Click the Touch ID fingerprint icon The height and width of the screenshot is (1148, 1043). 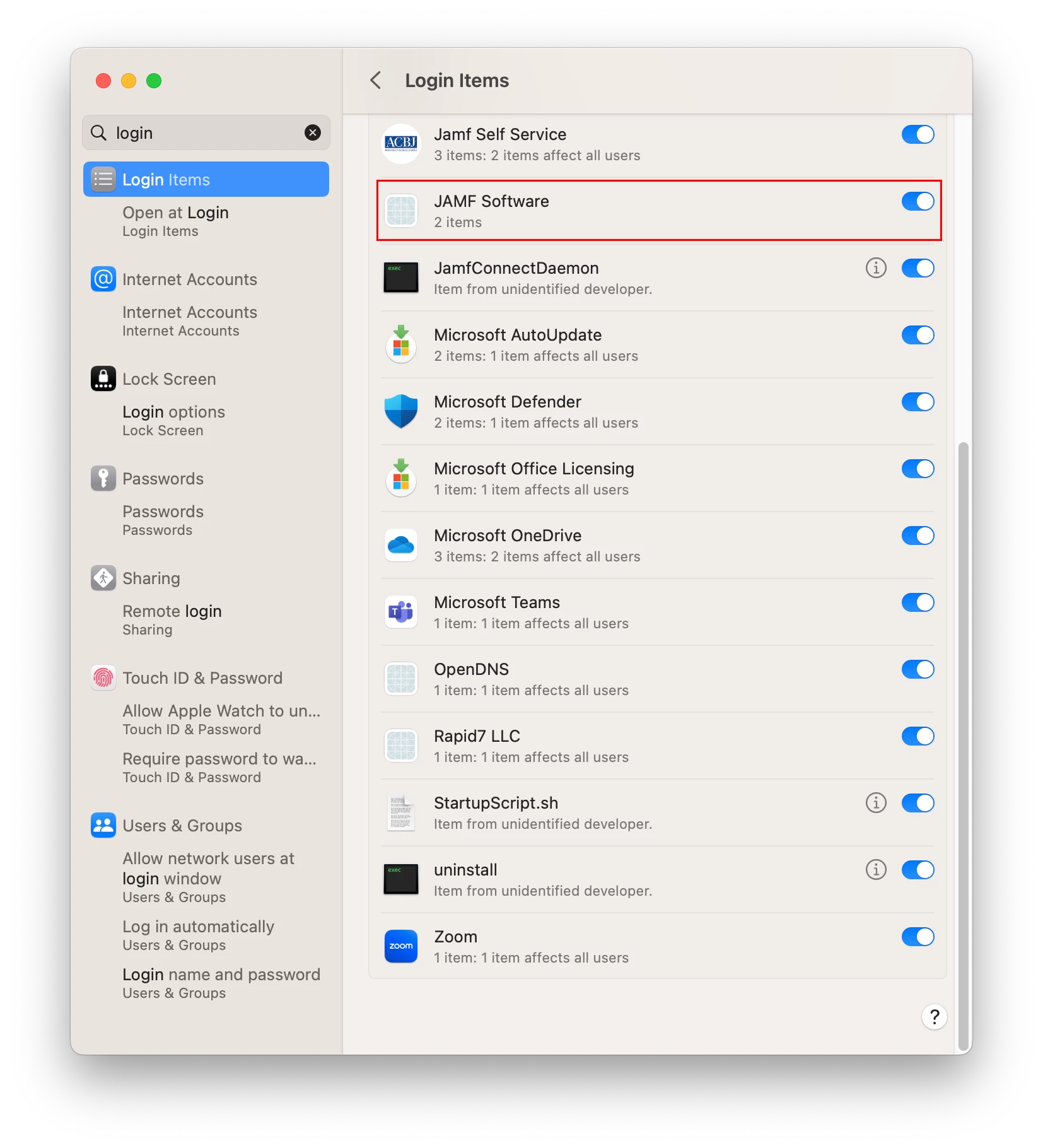(103, 677)
